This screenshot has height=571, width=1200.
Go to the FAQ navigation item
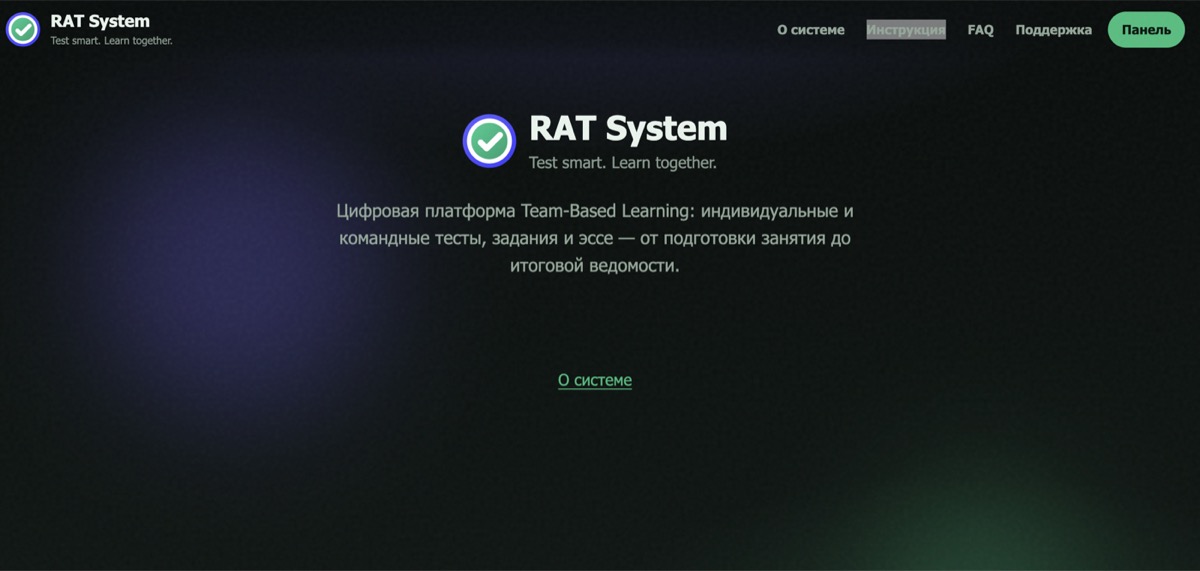click(x=981, y=30)
